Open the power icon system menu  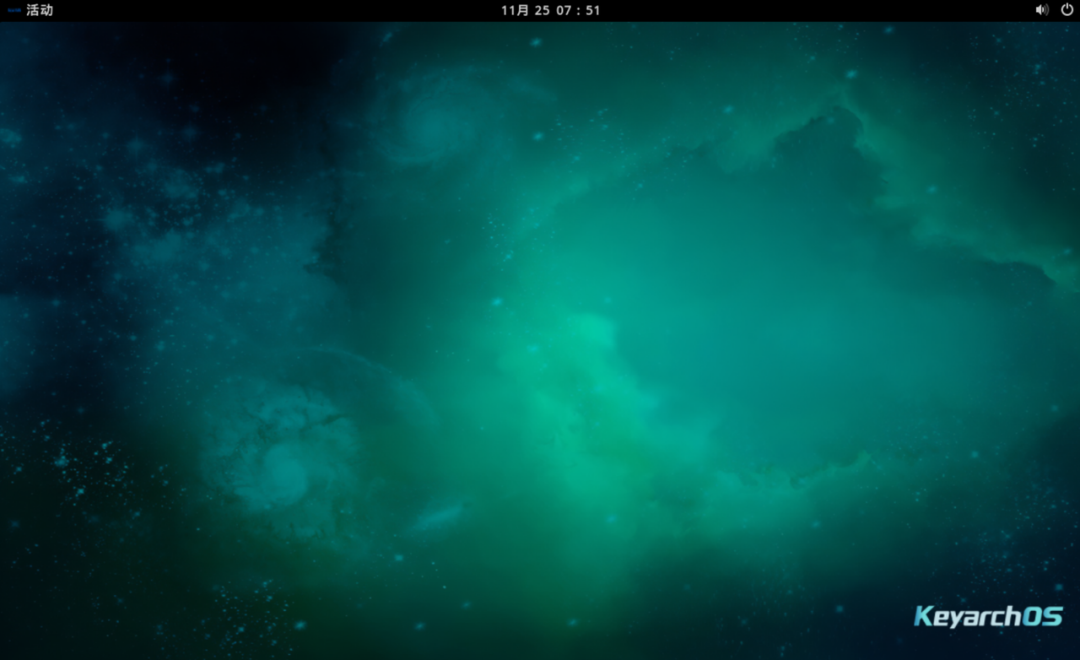tap(1067, 10)
